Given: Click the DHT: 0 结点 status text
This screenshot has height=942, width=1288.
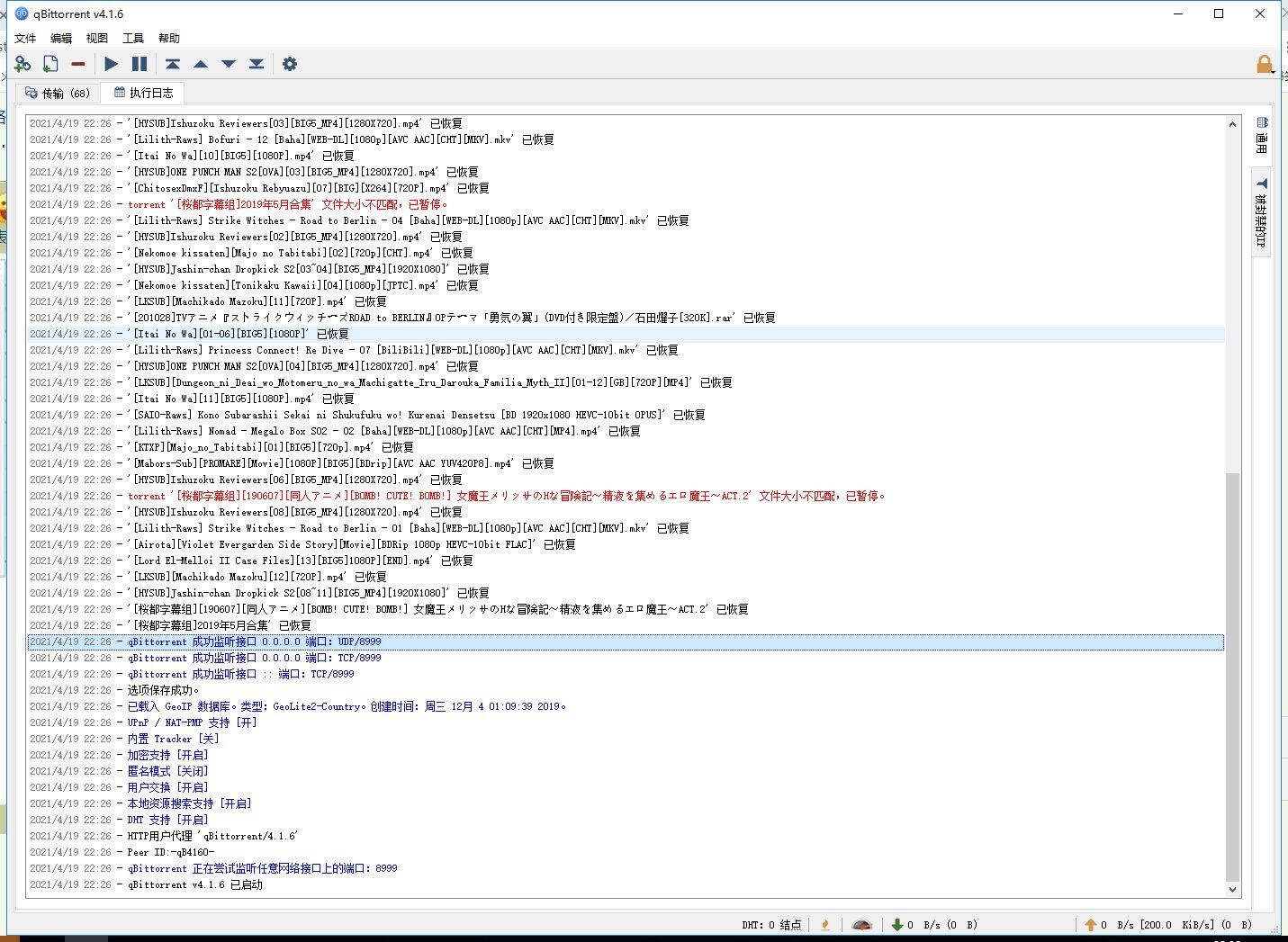Looking at the screenshot, I should tap(771, 924).
